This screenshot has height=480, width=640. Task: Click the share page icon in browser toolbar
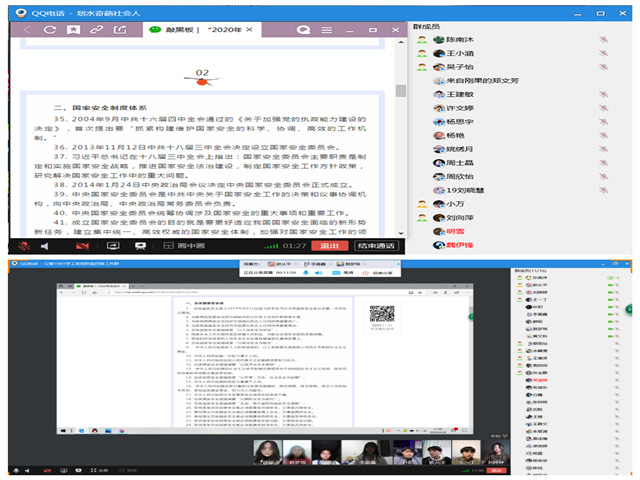pos(120,30)
